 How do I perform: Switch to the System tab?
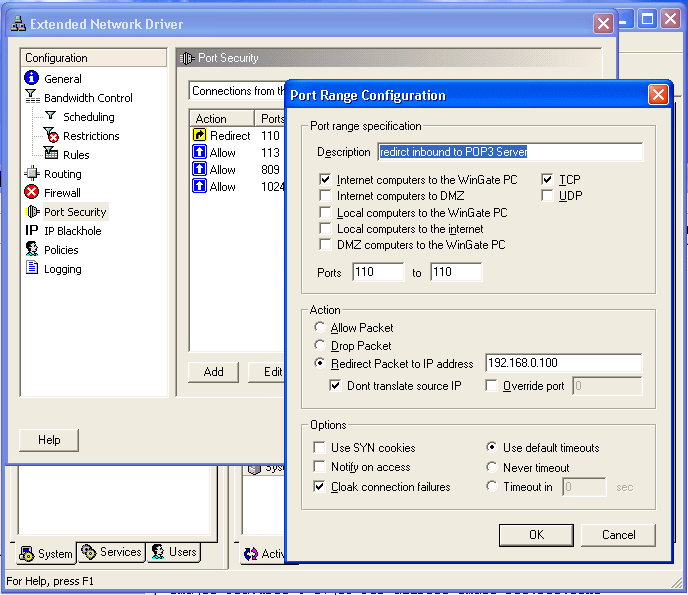coord(46,554)
